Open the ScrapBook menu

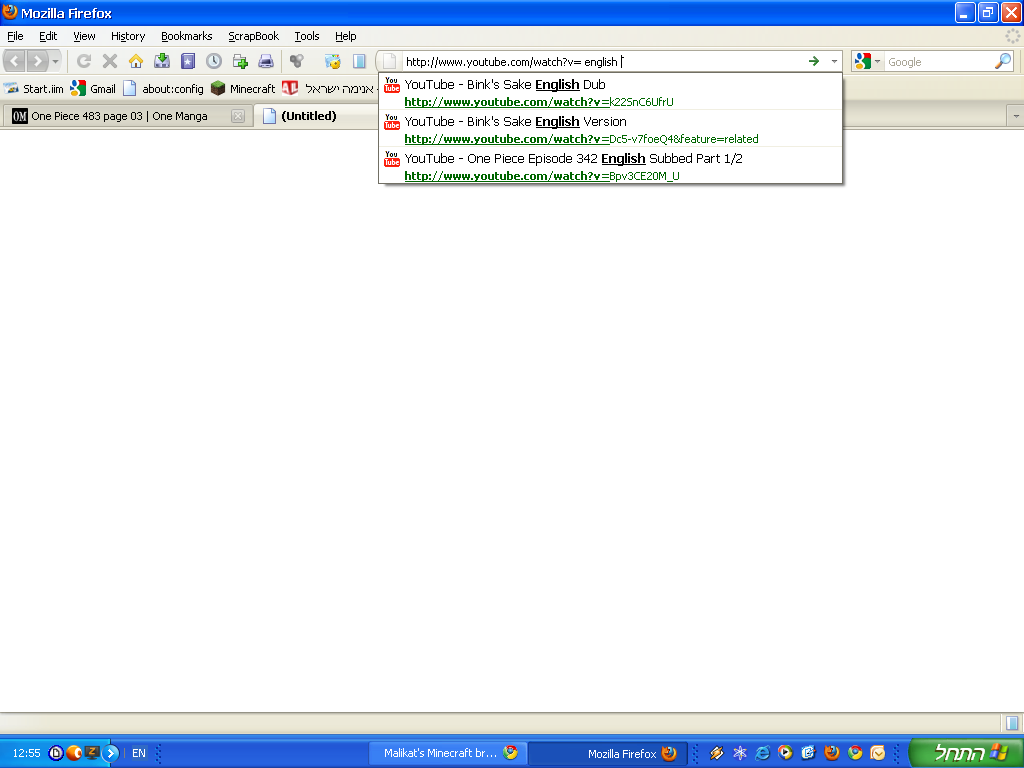coord(253,36)
